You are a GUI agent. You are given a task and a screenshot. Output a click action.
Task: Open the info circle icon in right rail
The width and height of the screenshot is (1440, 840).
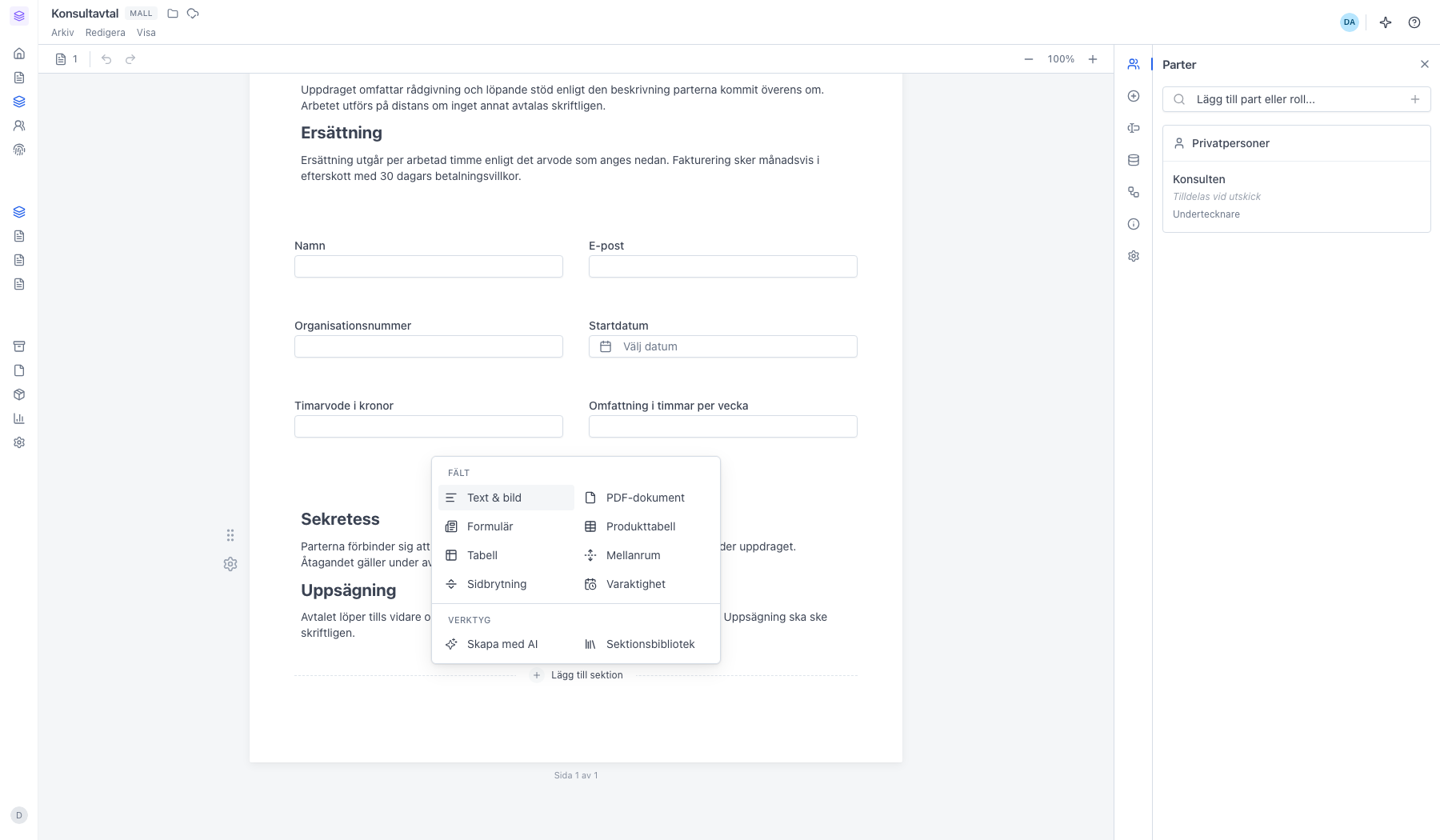[1134, 224]
